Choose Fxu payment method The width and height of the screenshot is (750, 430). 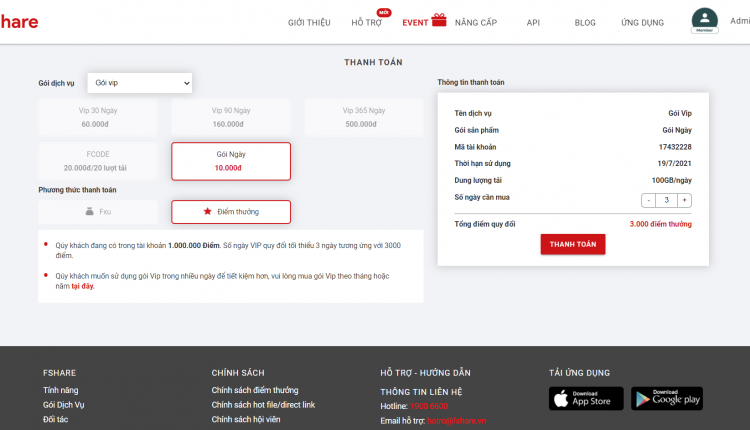pyautogui.click(x=98, y=212)
